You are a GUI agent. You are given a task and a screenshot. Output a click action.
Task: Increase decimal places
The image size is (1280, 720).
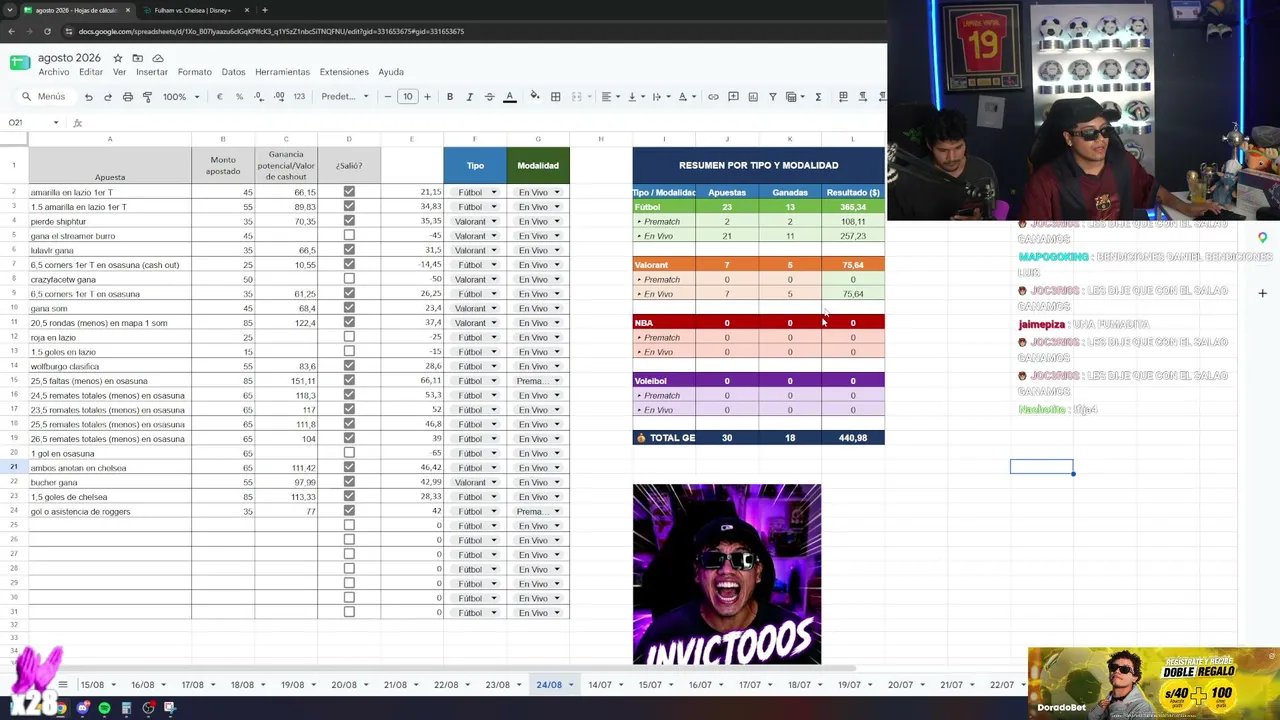point(278,97)
